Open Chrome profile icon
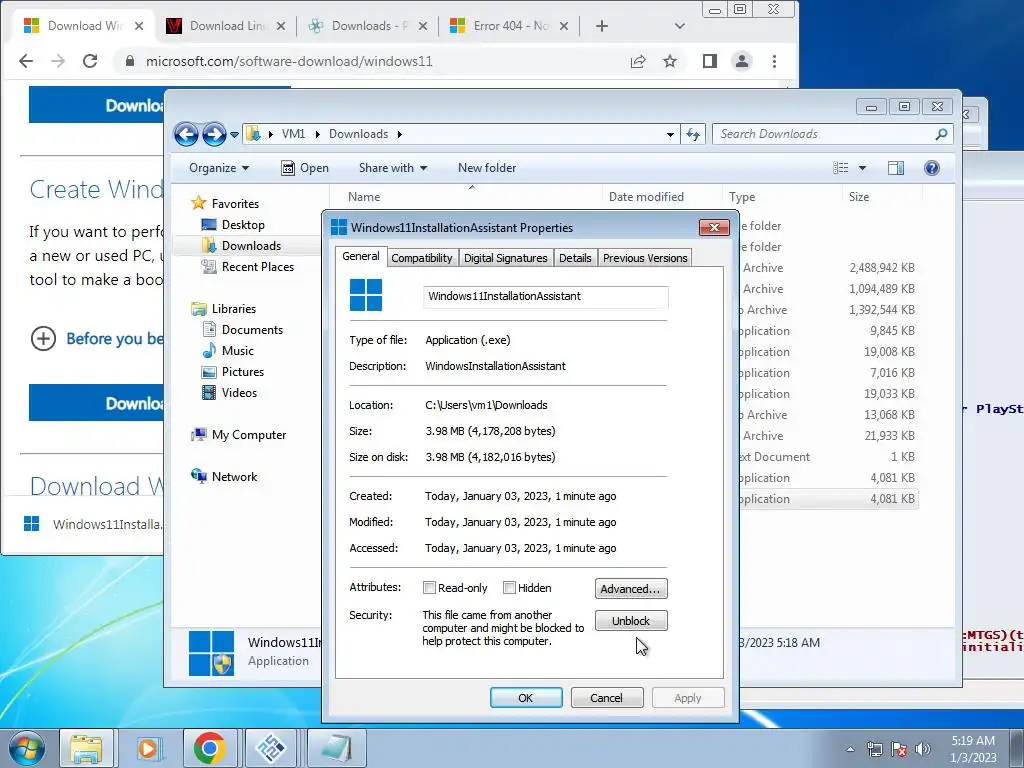Screen dimensions: 1024x768 pyautogui.click(x=742, y=61)
